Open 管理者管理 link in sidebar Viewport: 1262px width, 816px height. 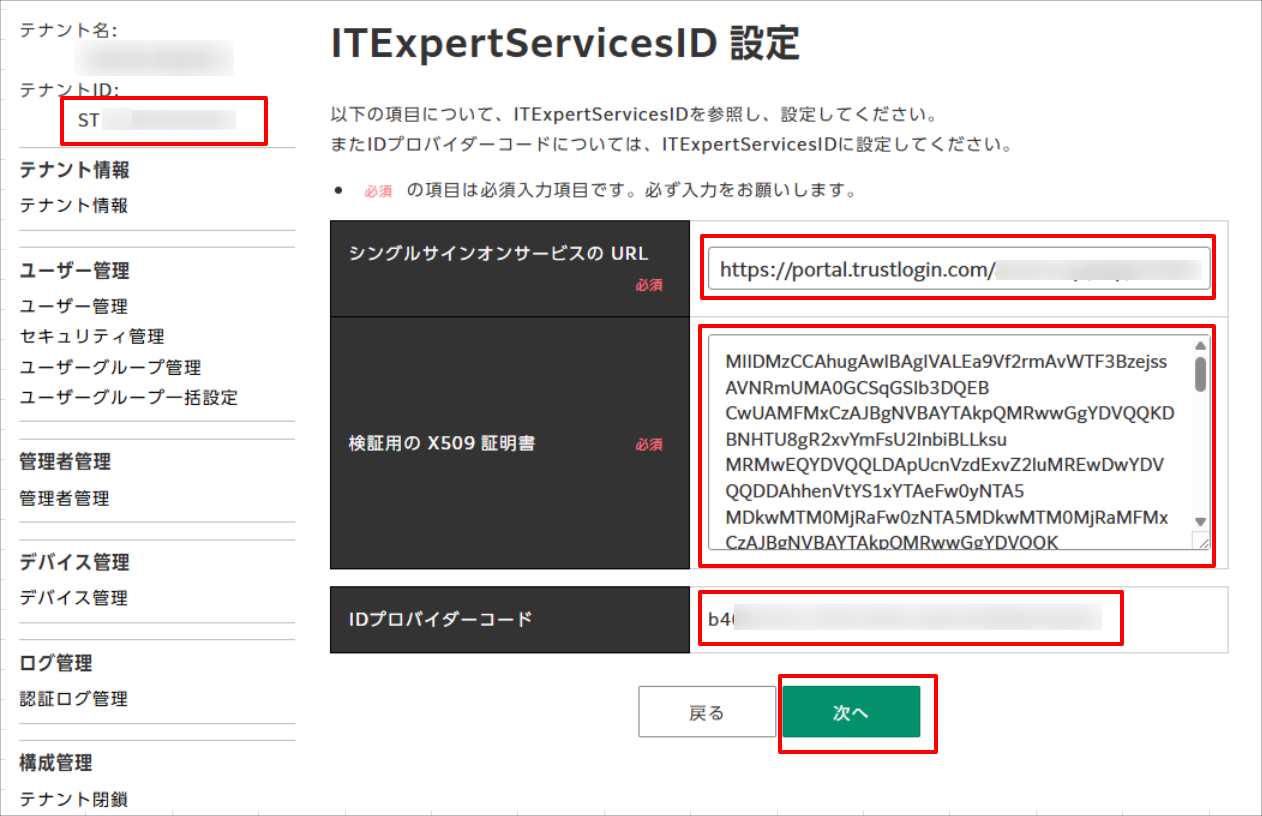[65, 498]
